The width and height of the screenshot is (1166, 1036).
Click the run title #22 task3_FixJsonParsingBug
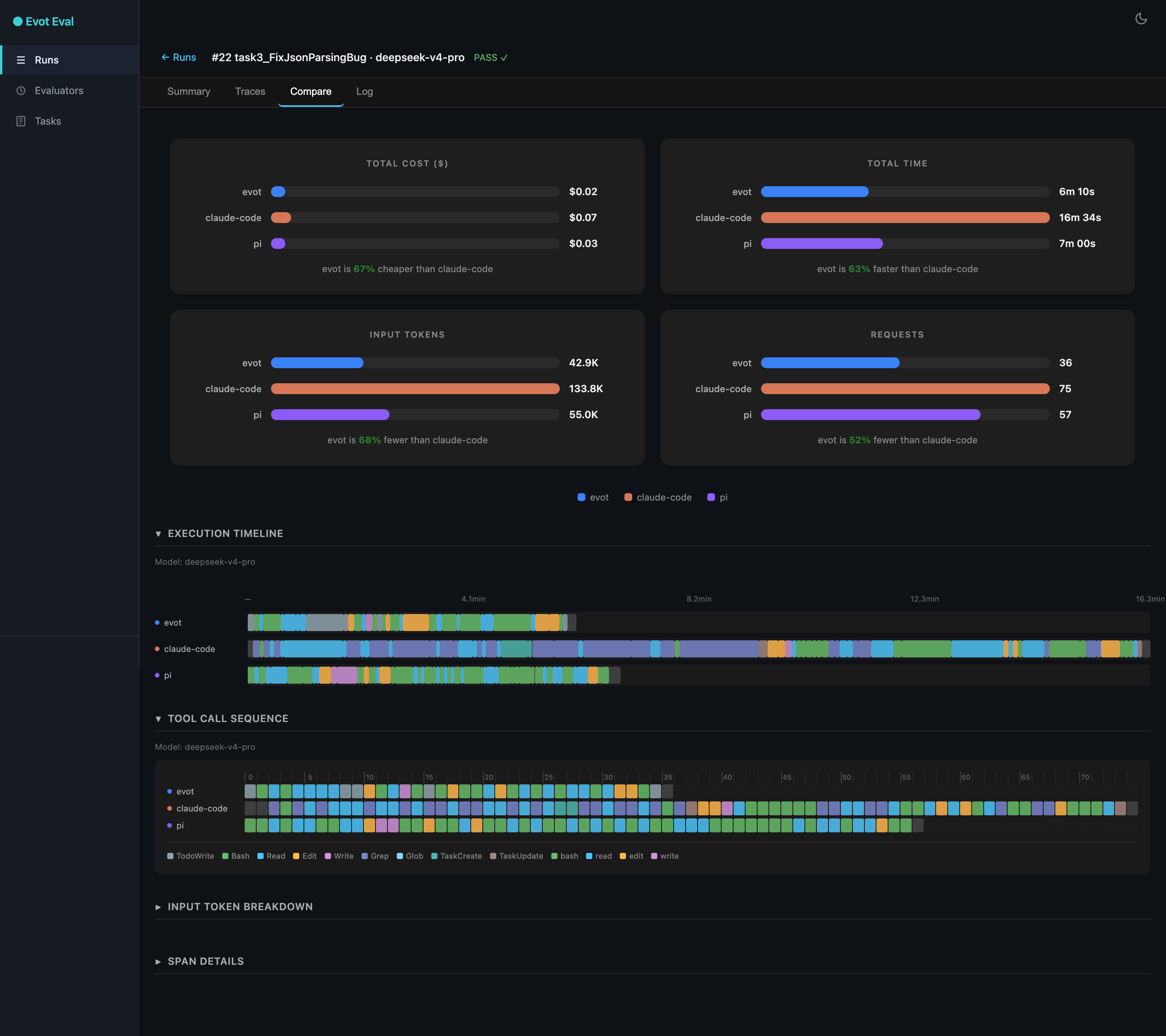click(x=289, y=57)
